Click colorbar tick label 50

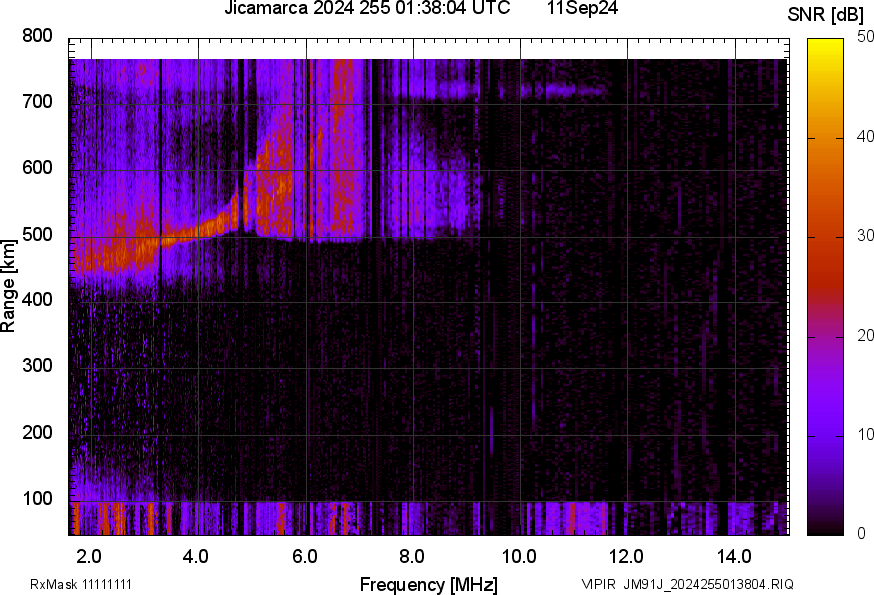865,37
